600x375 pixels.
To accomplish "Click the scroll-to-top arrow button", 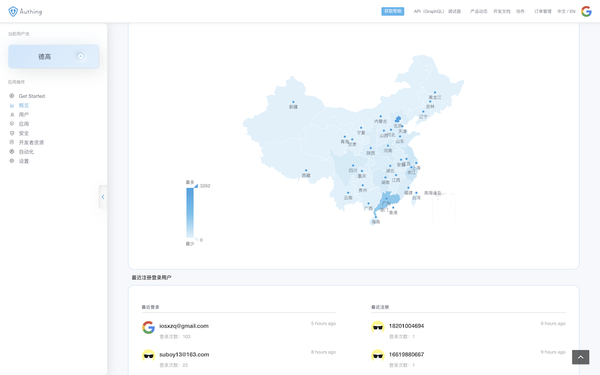I will pyautogui.click(x=580, y=357).
